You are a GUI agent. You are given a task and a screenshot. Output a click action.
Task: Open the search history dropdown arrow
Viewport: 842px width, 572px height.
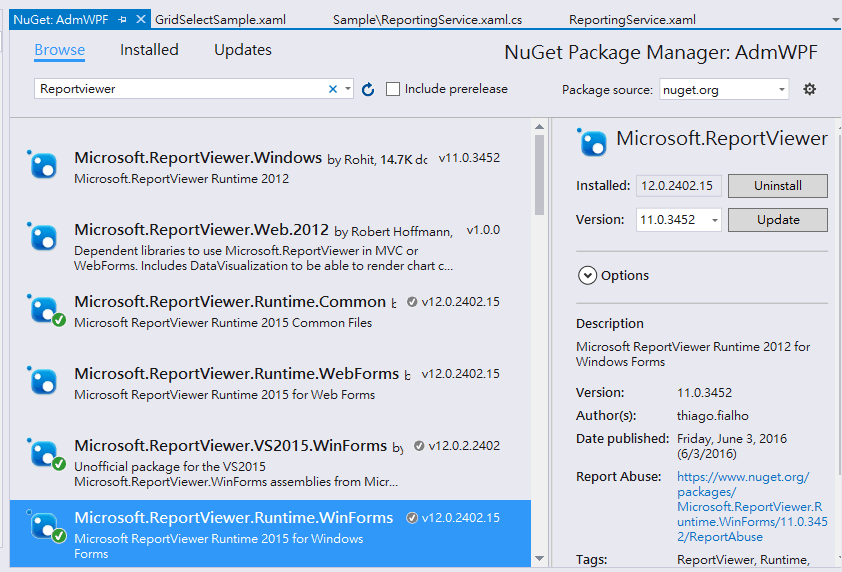point(348,89)
